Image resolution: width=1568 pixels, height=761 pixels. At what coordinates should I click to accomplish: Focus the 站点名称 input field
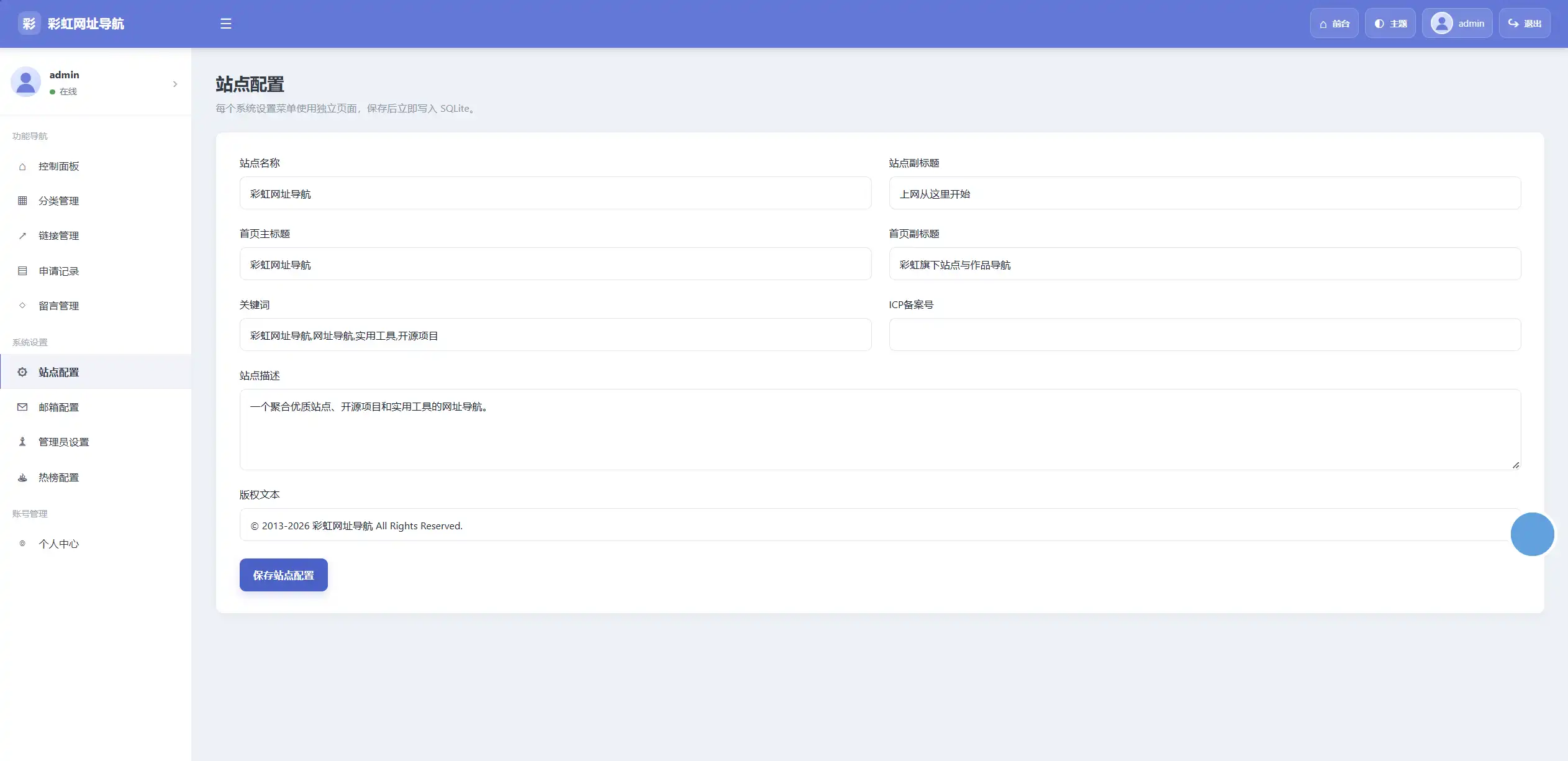pyautogui.click(x=555, y=193)
